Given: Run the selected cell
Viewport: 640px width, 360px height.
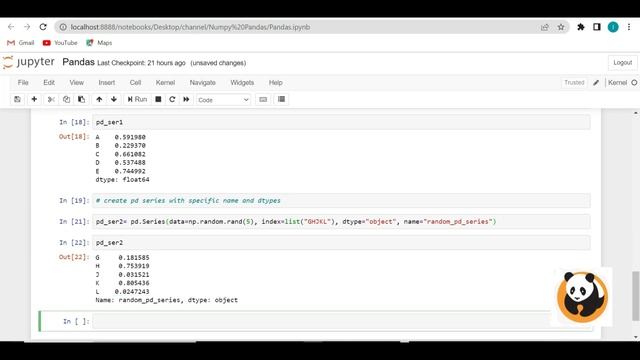Looking at the screenshot, I should pos(137,99).
